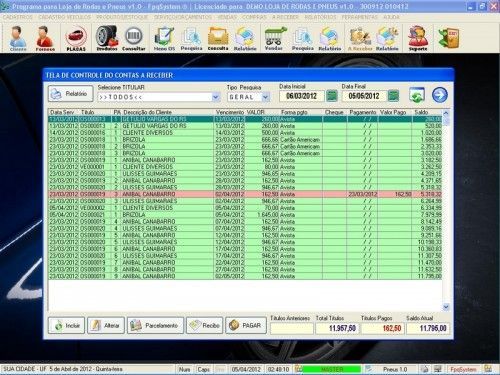Open the Fornecedores (red shirt person) icon
500x375 pixels.
45,38
